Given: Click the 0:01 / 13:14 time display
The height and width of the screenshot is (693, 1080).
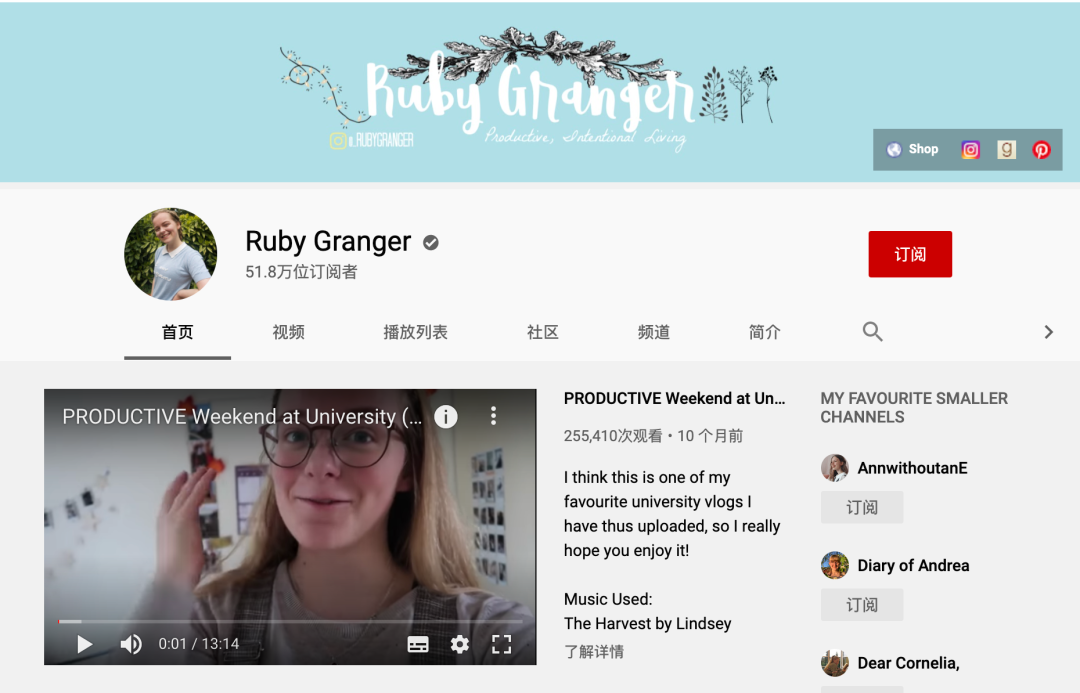Looking at the screenshot, I should click(x=198, y=644).
